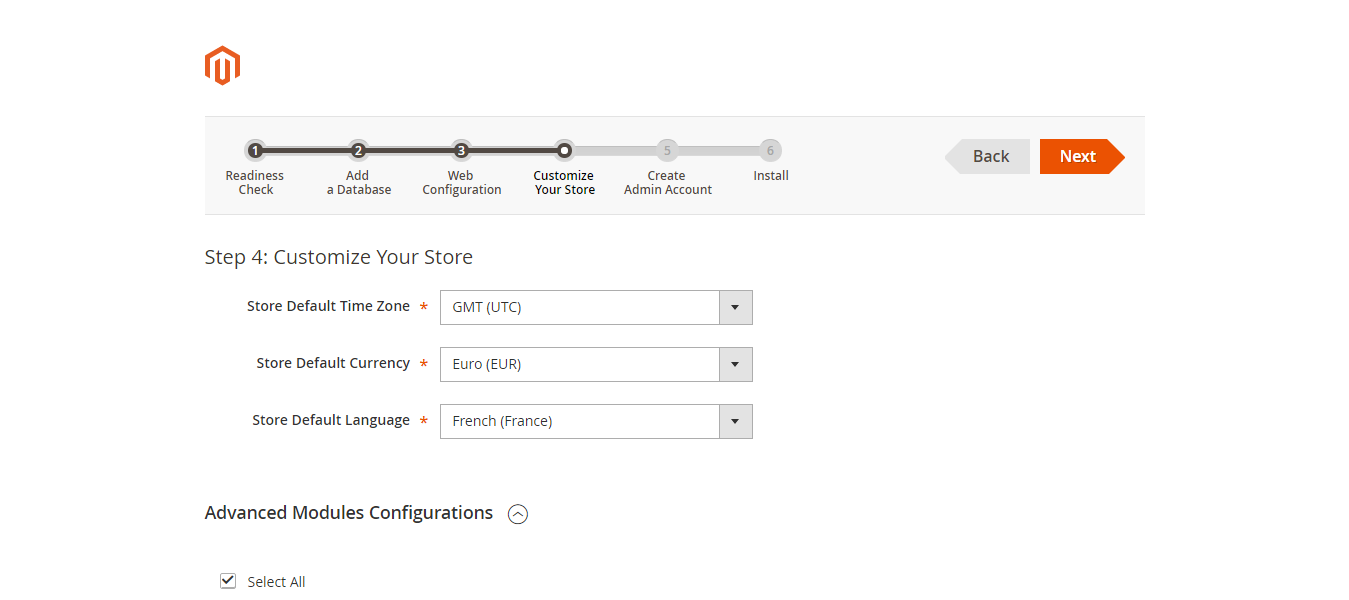Click the Readiness Check step label
This screenshot has height=600, width=1349.
(255, 182)
